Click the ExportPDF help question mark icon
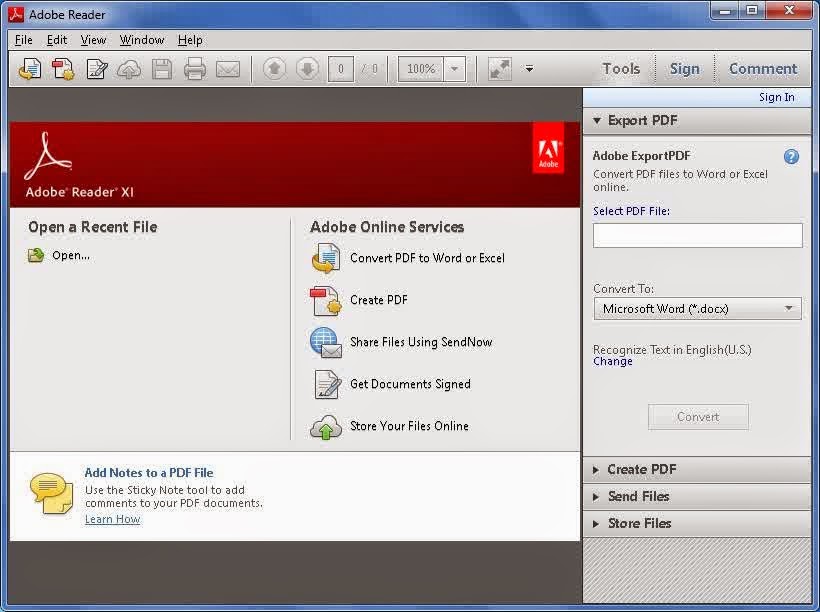Image resolution: width=820 pixels, height=612 pixels. [791, 156]
